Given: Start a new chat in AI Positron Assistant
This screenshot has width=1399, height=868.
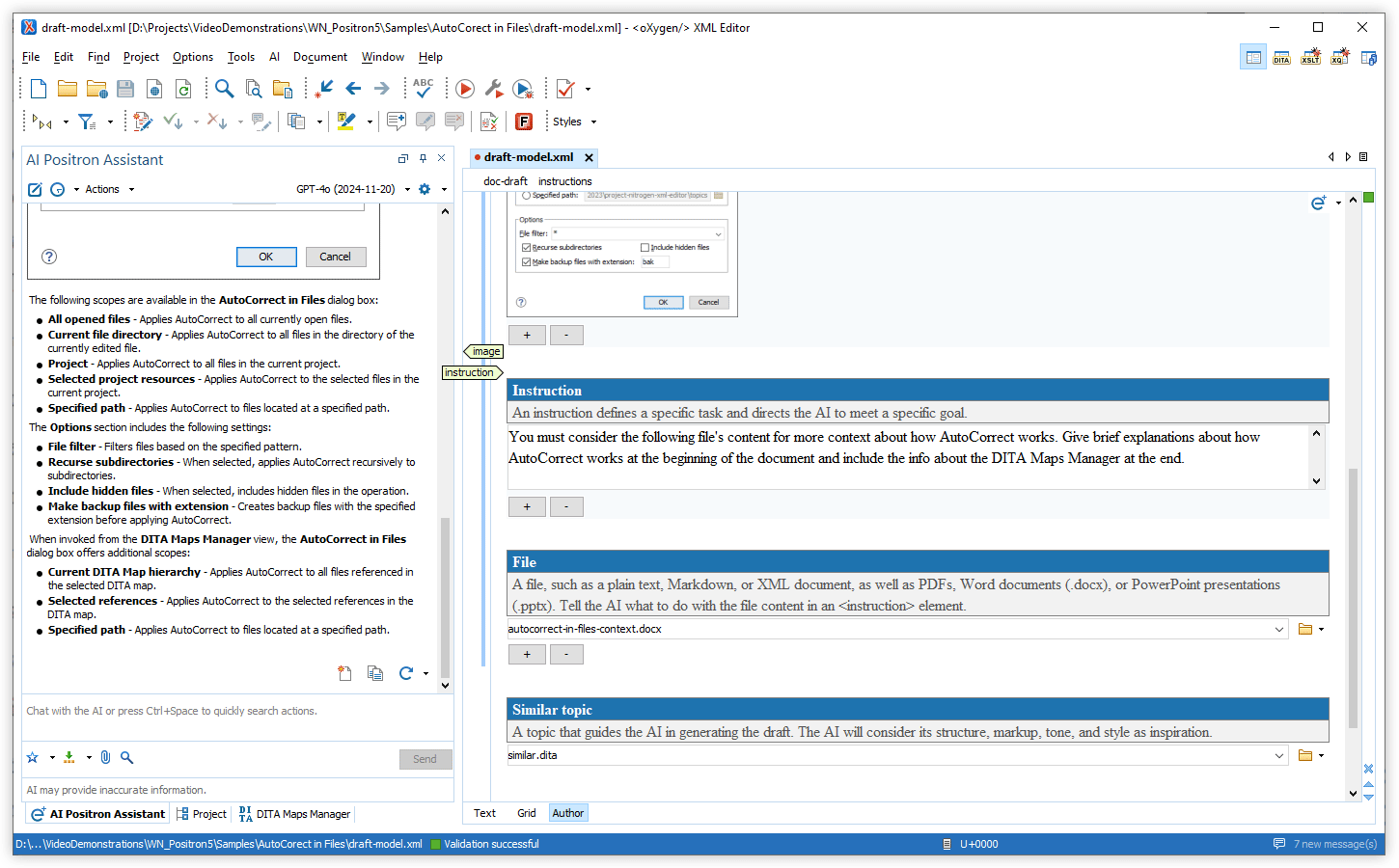Looking at the screenshot, I should point(35,190).
